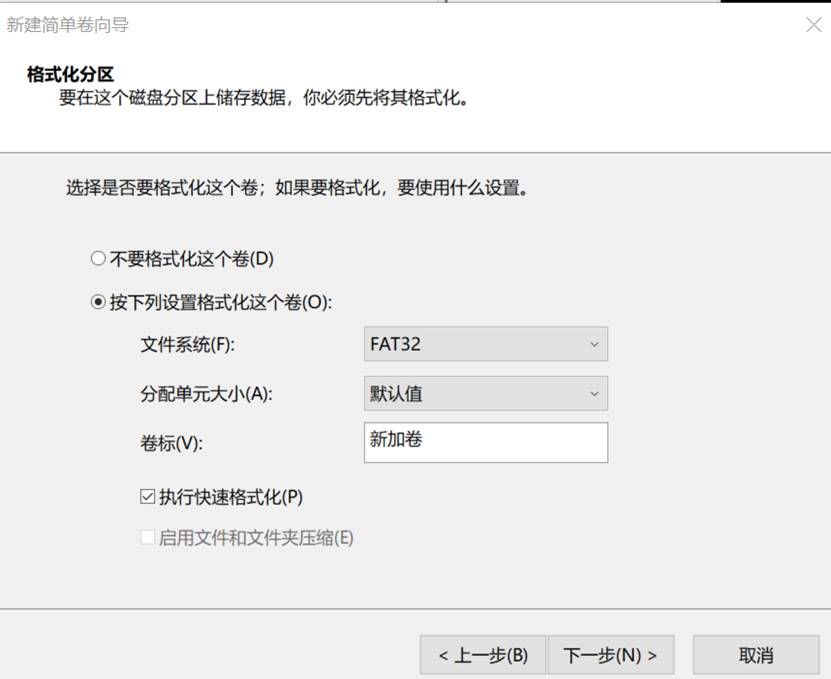The width and height of the screenshot is (831, 679).
Task: Proceed with the 下一步(N) button
Action: tap(611, 655)
